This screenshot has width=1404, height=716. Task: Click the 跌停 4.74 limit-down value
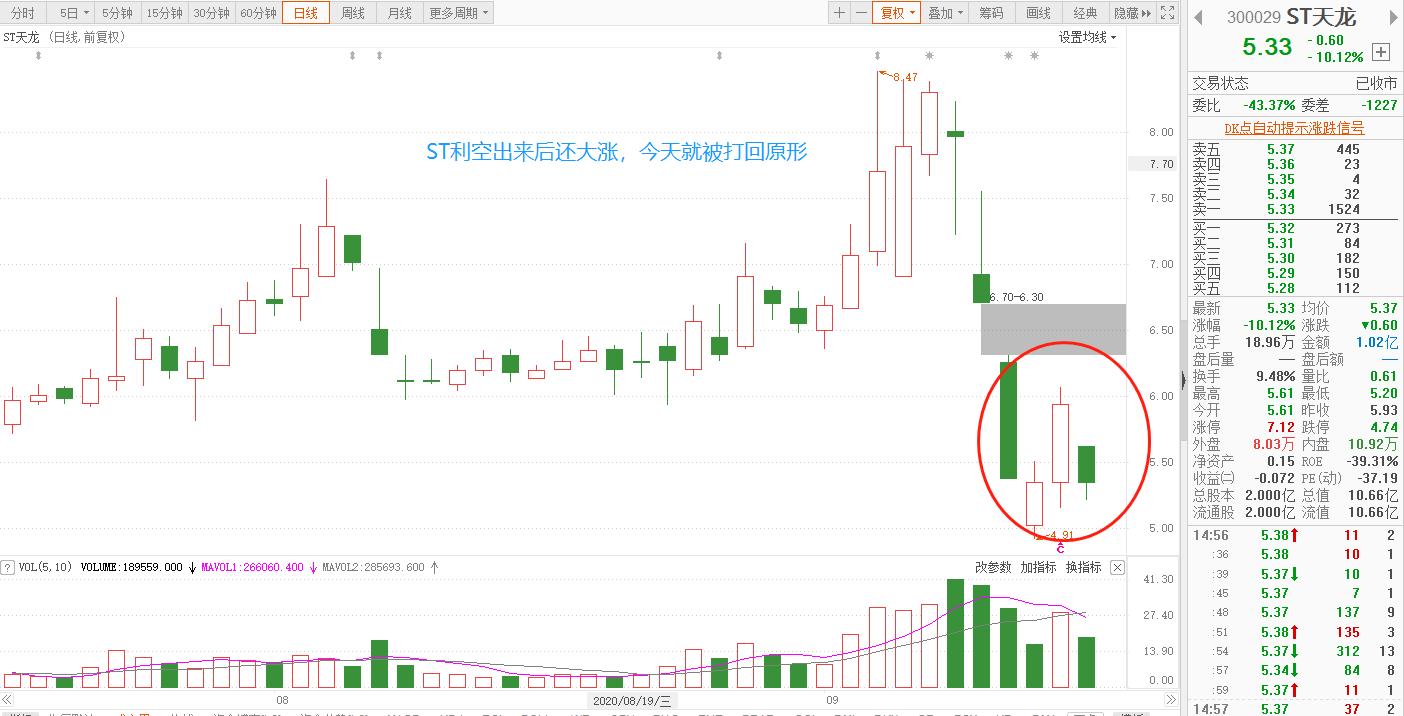click(1382, 427)
